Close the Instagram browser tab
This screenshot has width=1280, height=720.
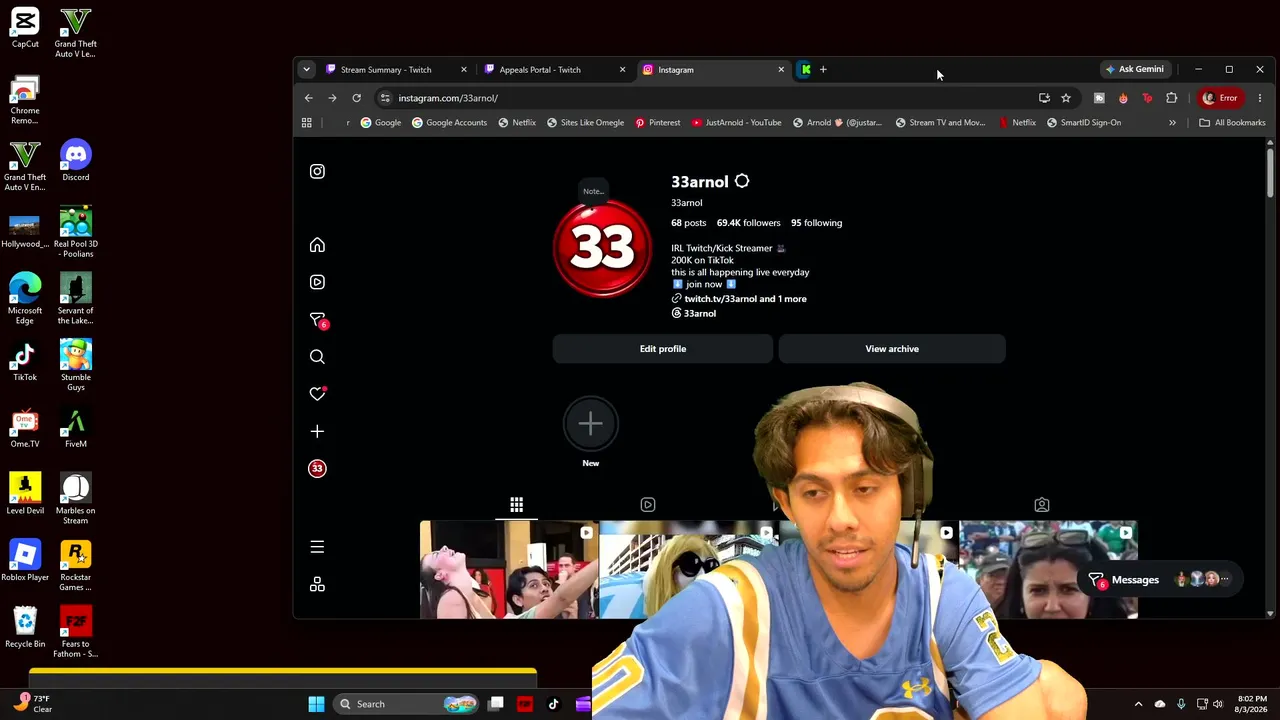pos(781,70)
